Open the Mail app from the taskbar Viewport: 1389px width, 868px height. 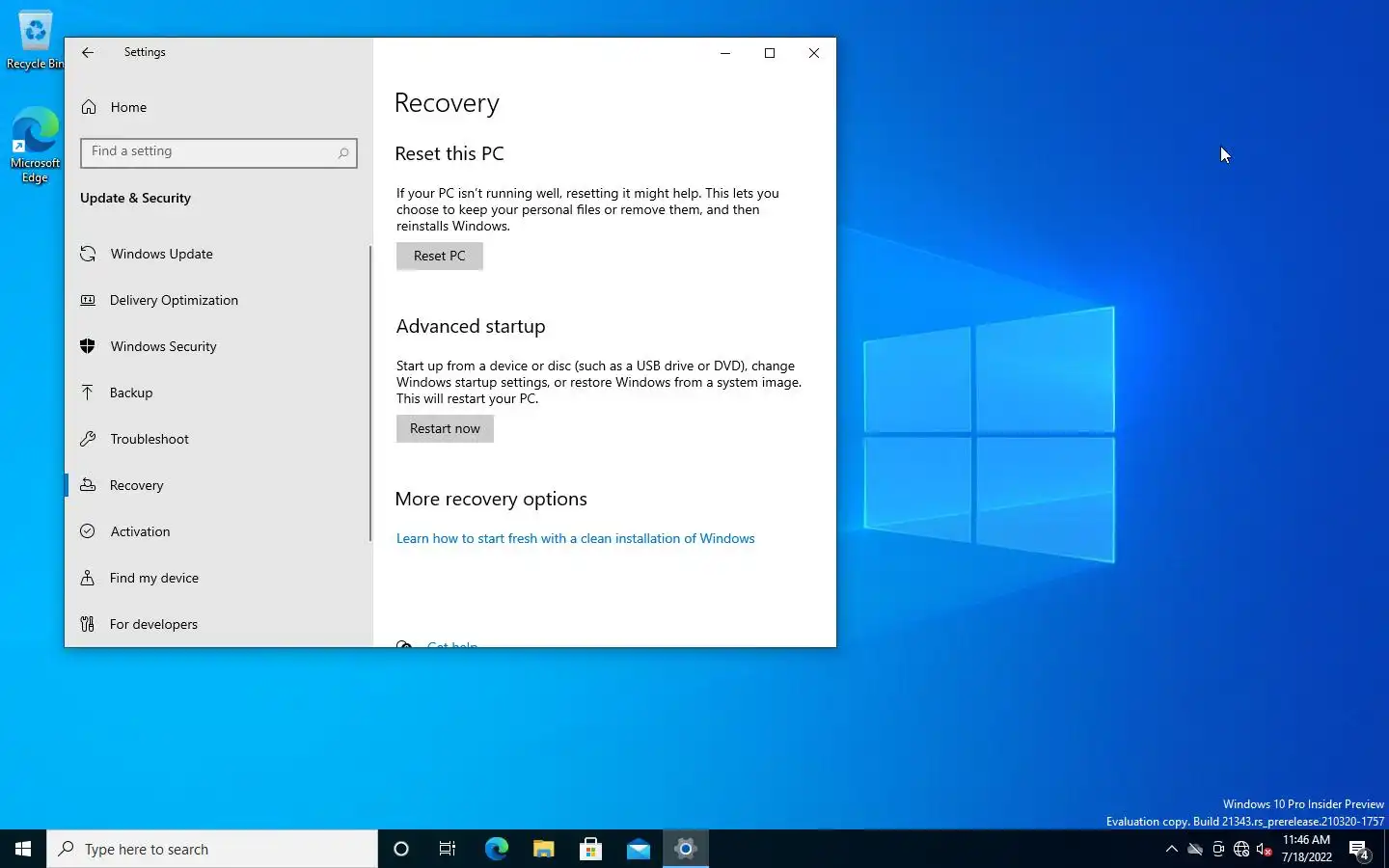point(638,849)
